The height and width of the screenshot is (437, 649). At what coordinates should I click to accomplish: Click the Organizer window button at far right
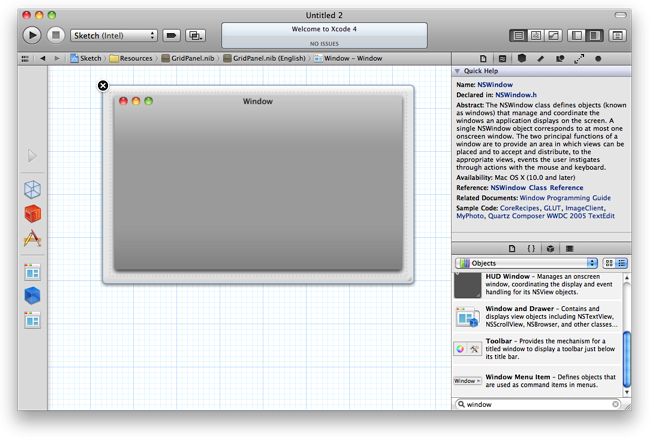(618, 36)
